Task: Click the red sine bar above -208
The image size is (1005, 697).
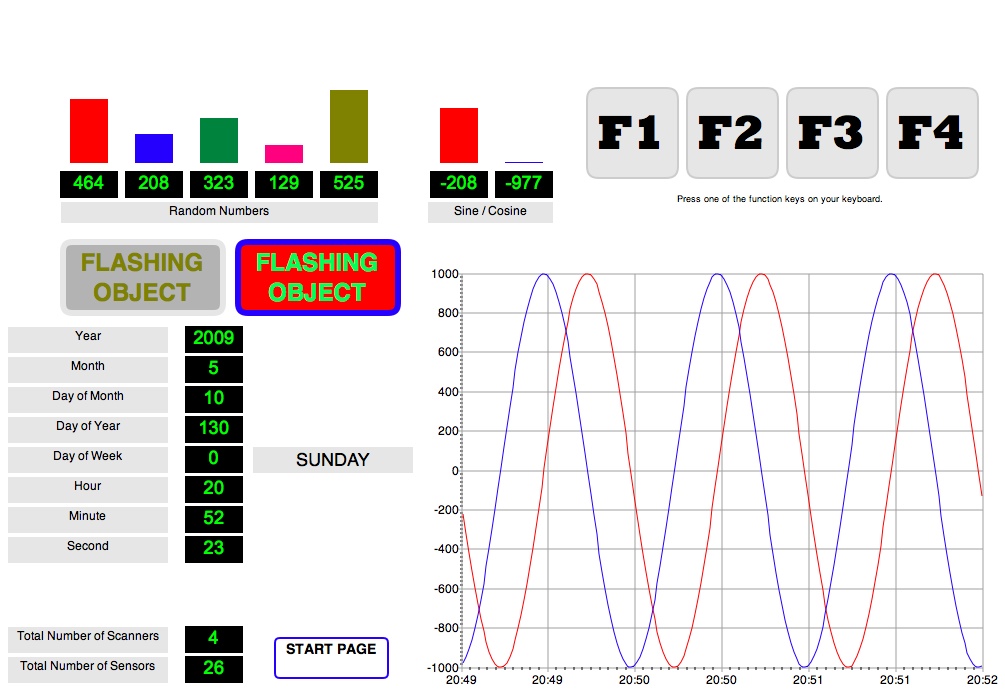Action: 459,135
